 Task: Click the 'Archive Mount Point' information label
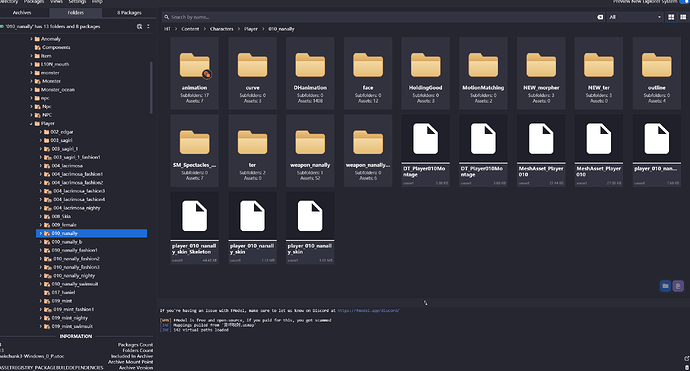pyautogui.click(x=131, y=362)
